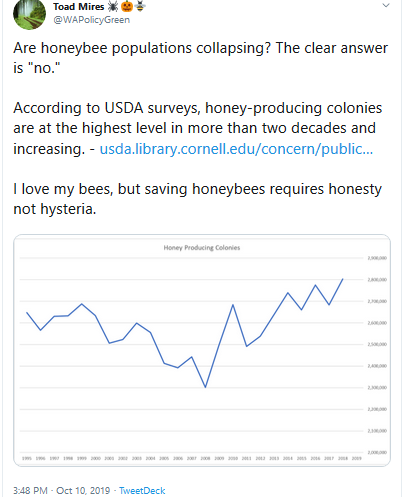Click the chart title Honey Producing Colonies

[x=202, y=248]
